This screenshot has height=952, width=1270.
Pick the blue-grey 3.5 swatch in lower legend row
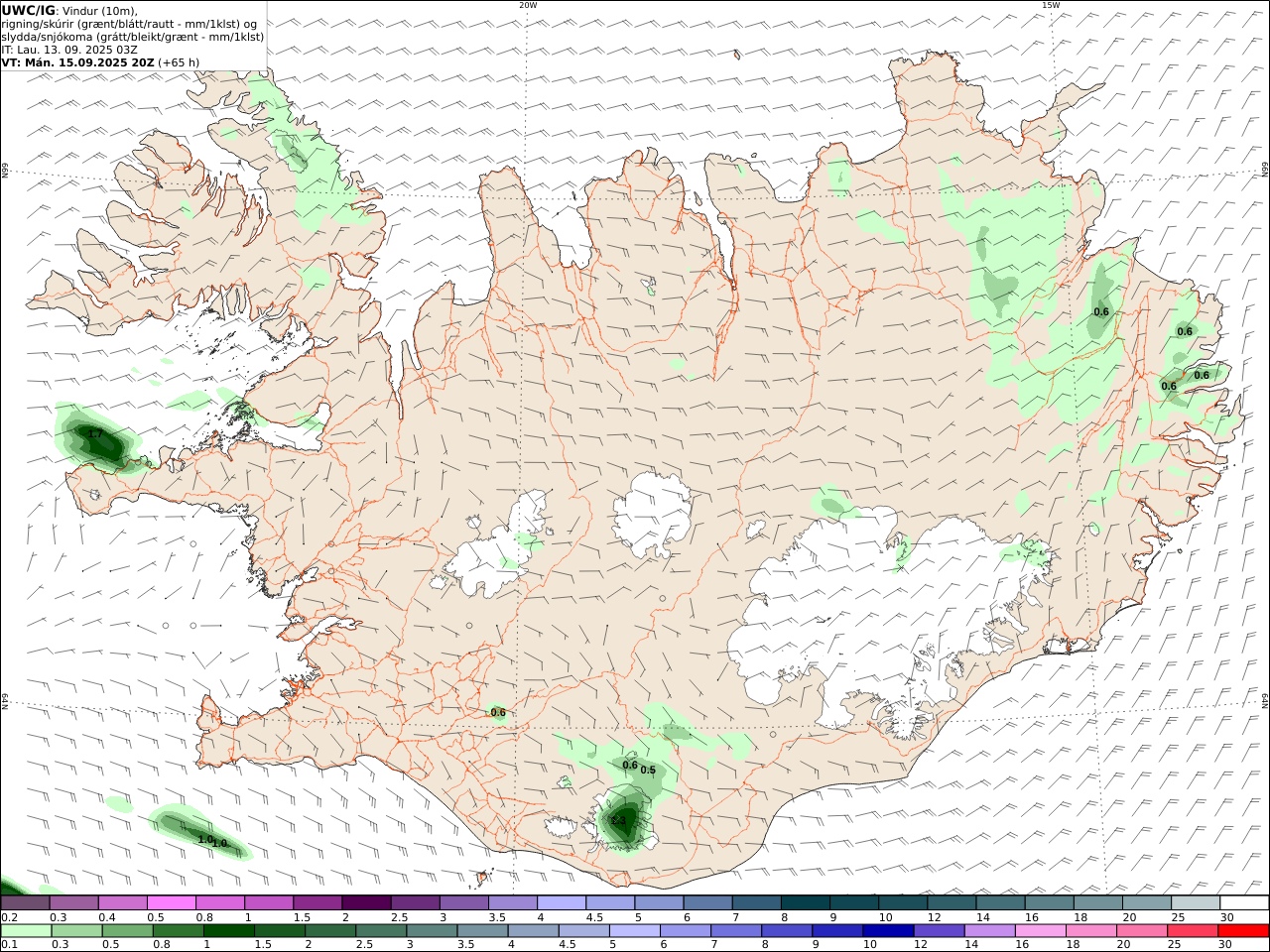[482, 931]
